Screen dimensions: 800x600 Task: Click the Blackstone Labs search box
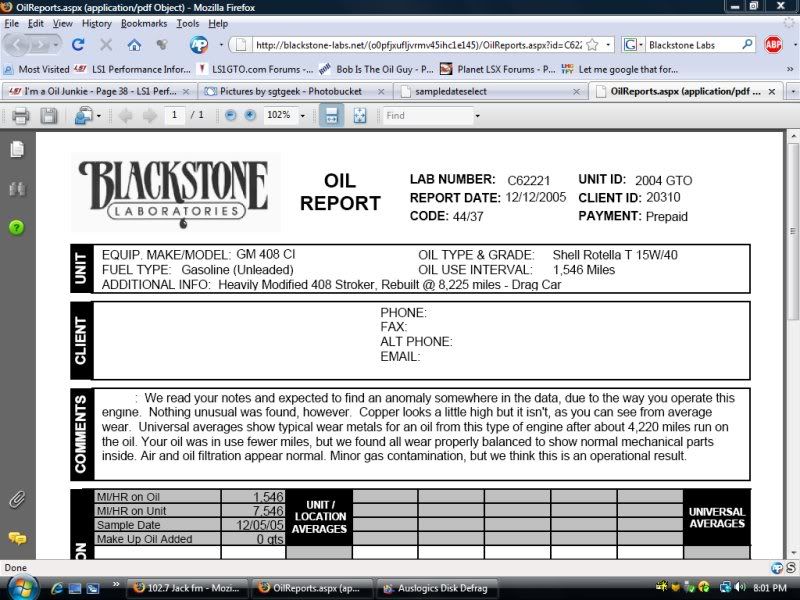(693, 45)
